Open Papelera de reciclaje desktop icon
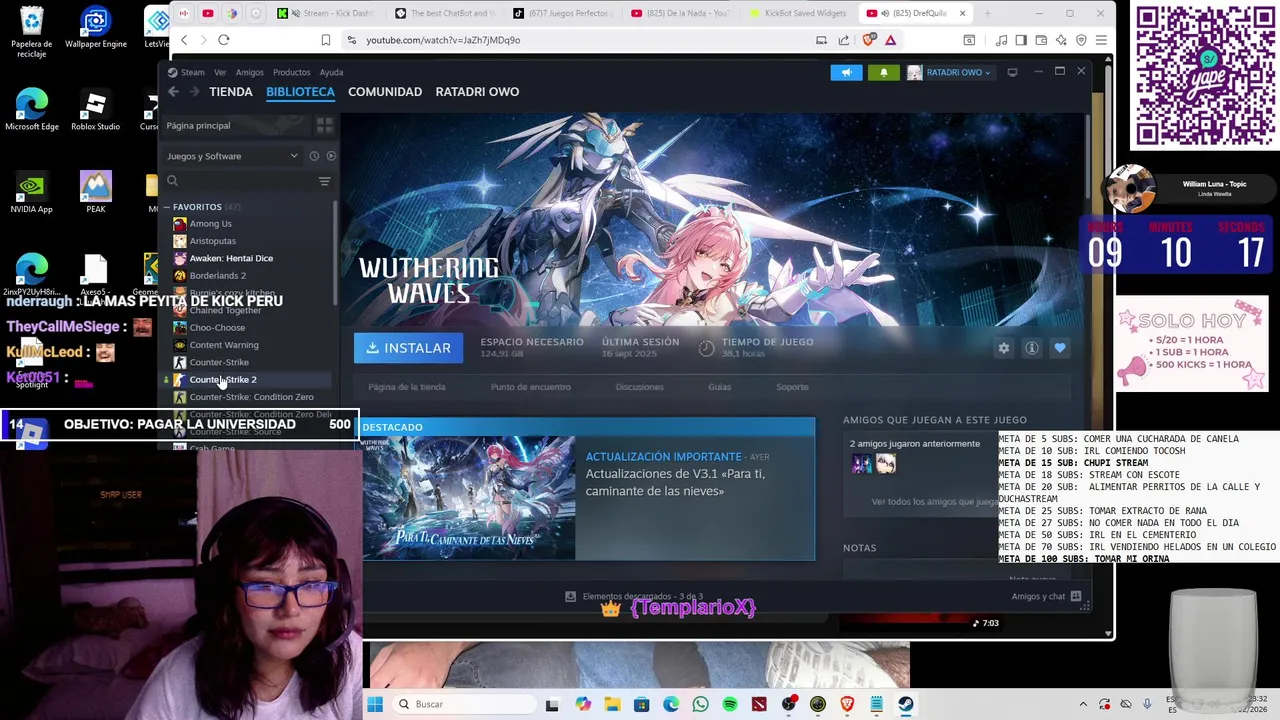This screenshot has width=1280, height=720. pos(32,33)
